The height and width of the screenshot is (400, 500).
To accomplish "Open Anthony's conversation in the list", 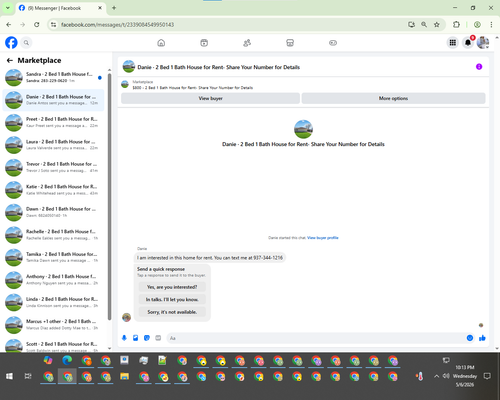I will point(53,280).
